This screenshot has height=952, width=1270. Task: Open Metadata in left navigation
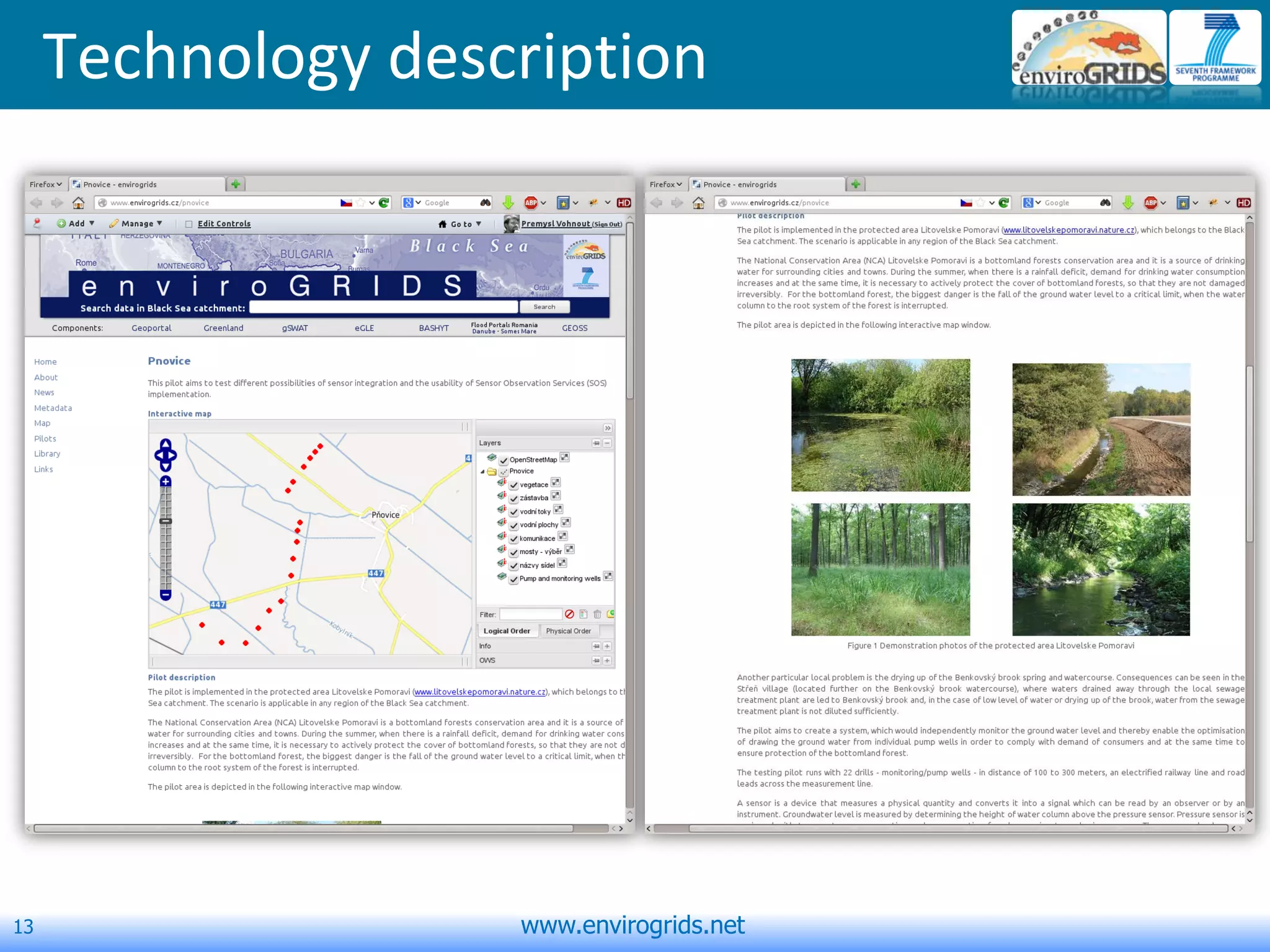coord(53,408)
